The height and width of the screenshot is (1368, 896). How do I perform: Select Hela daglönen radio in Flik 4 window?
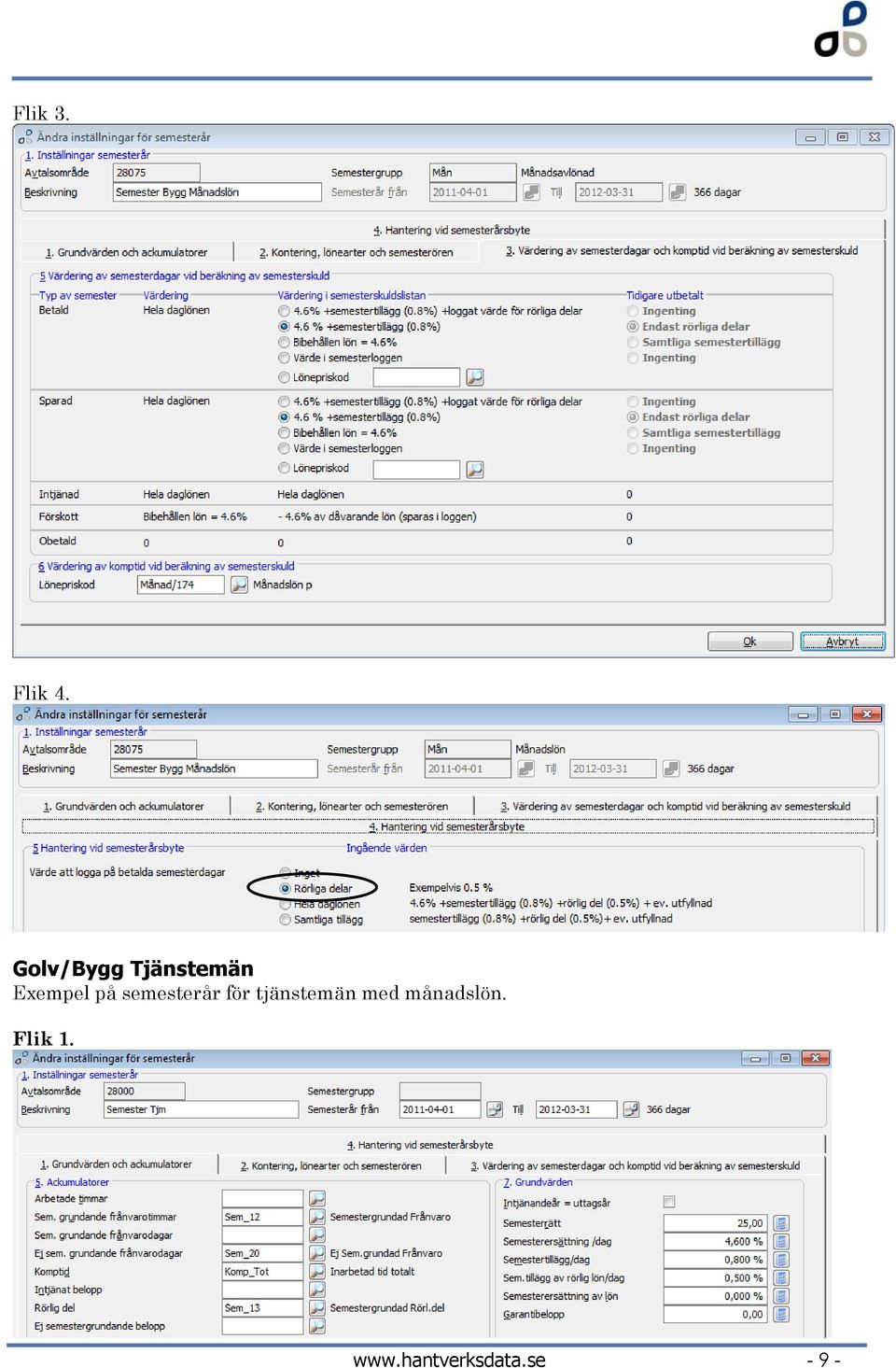[x=286, y=904]
